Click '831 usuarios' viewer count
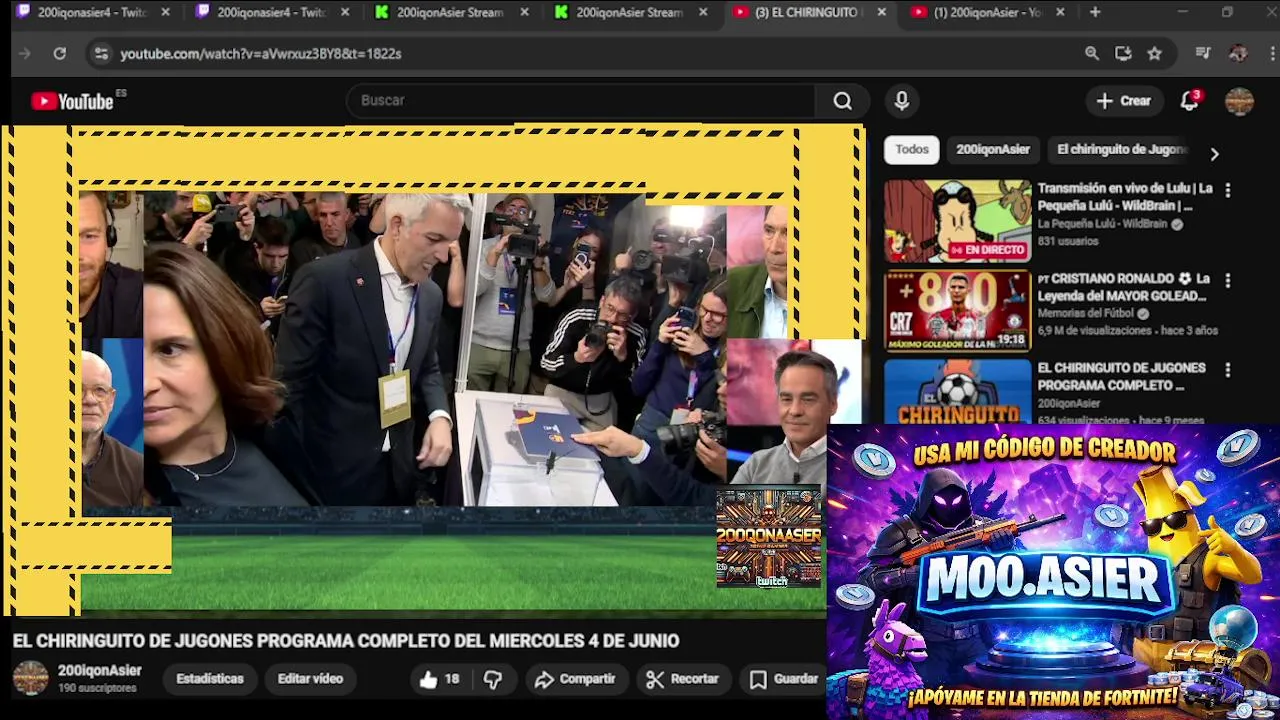1280x720 pixels. (x=1067, y=241)
